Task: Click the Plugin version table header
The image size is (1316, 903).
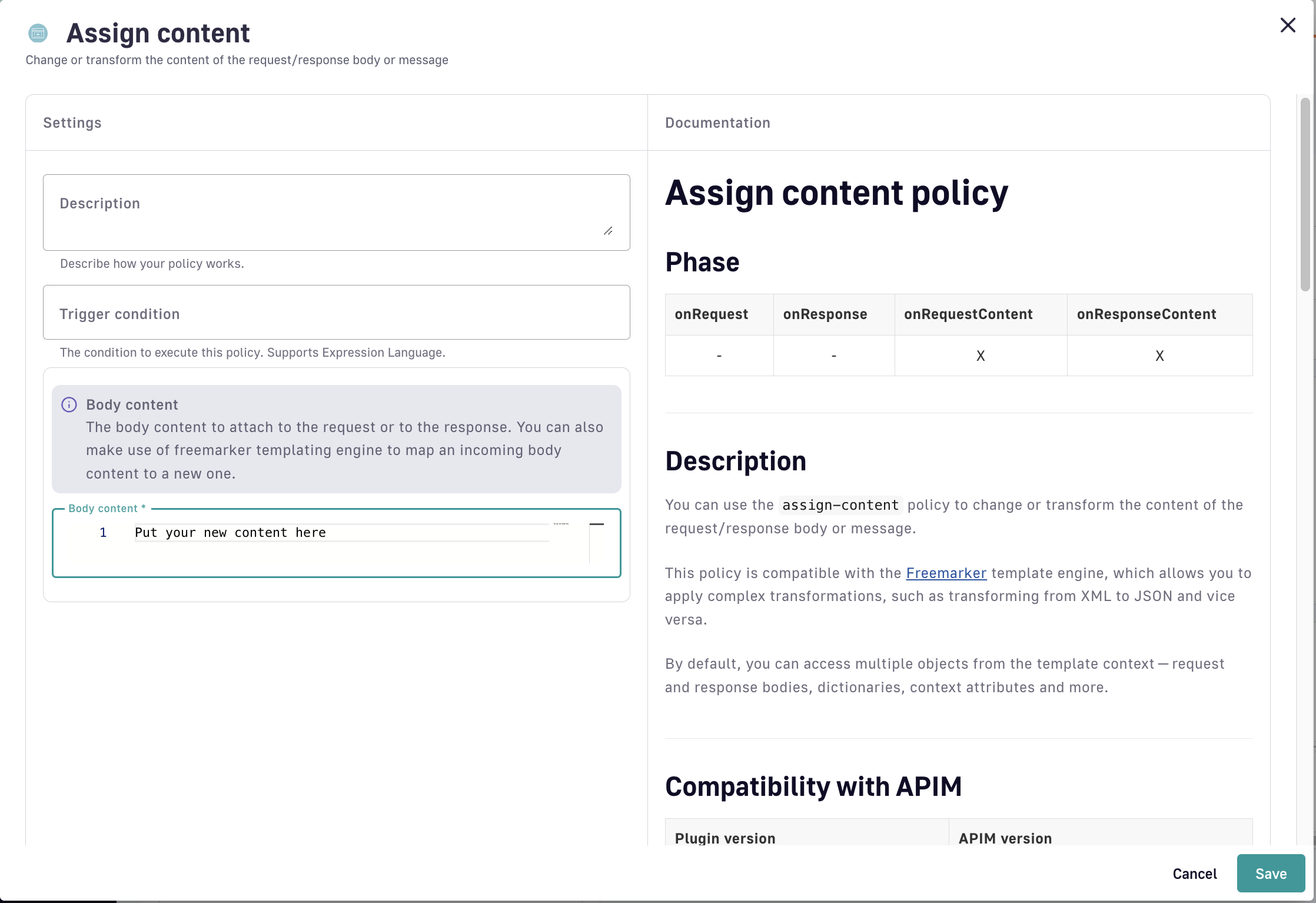Action: point(725,838)
